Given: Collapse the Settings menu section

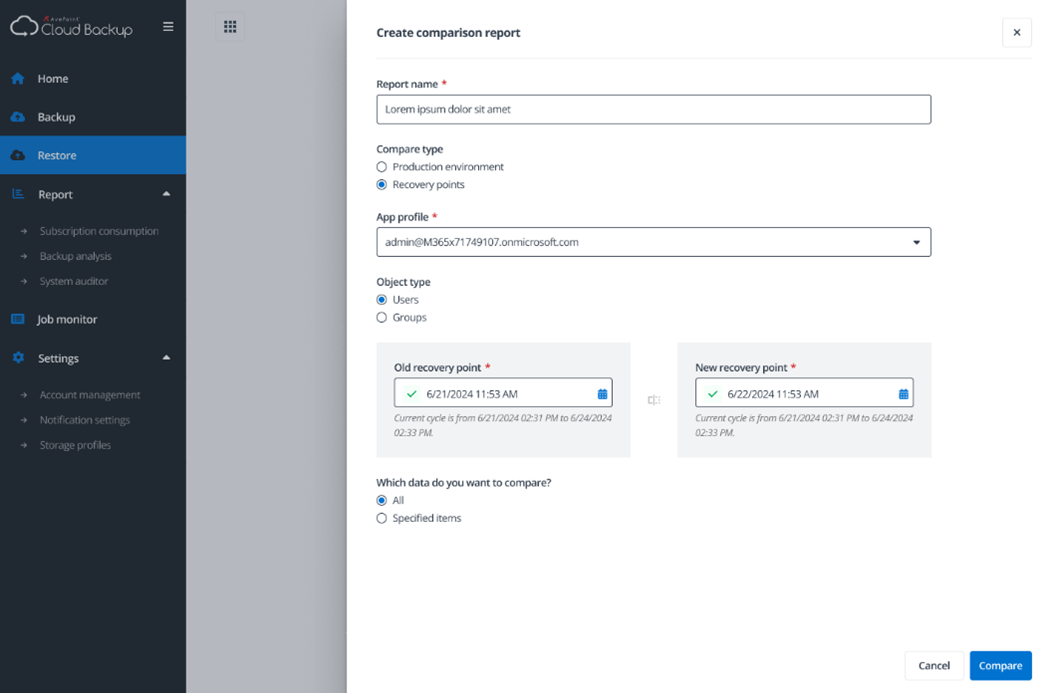Looking at the screenshot, I should 167,357.
